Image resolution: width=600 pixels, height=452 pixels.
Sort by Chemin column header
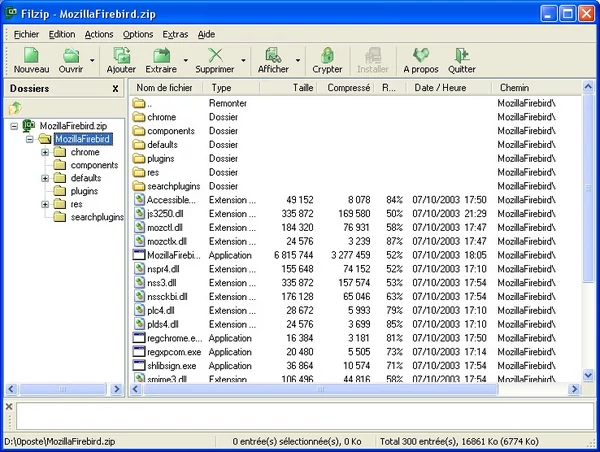(537, 88)
